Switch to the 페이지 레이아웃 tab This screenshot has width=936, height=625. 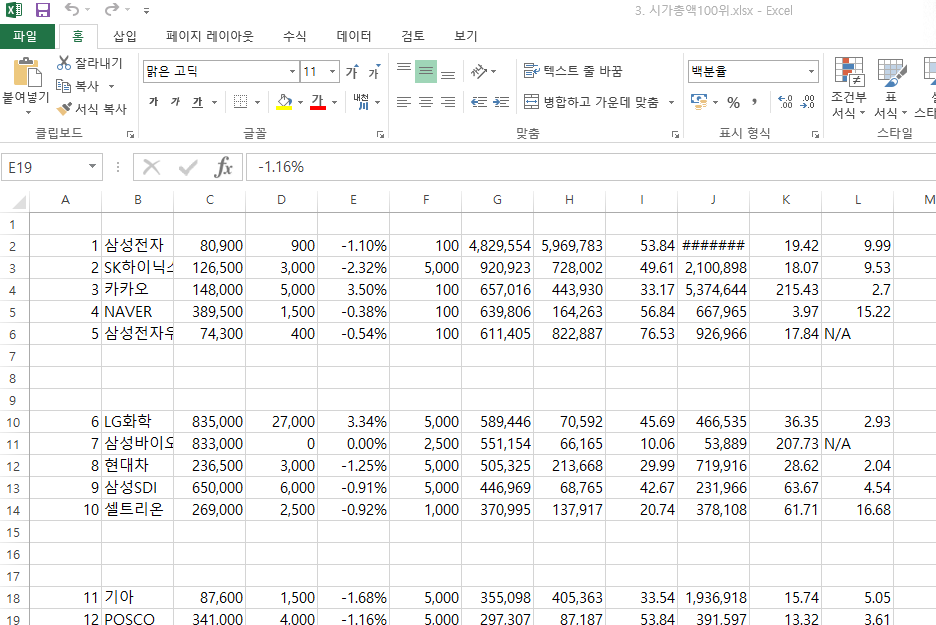pyautogui.click(x=210, y=36)
